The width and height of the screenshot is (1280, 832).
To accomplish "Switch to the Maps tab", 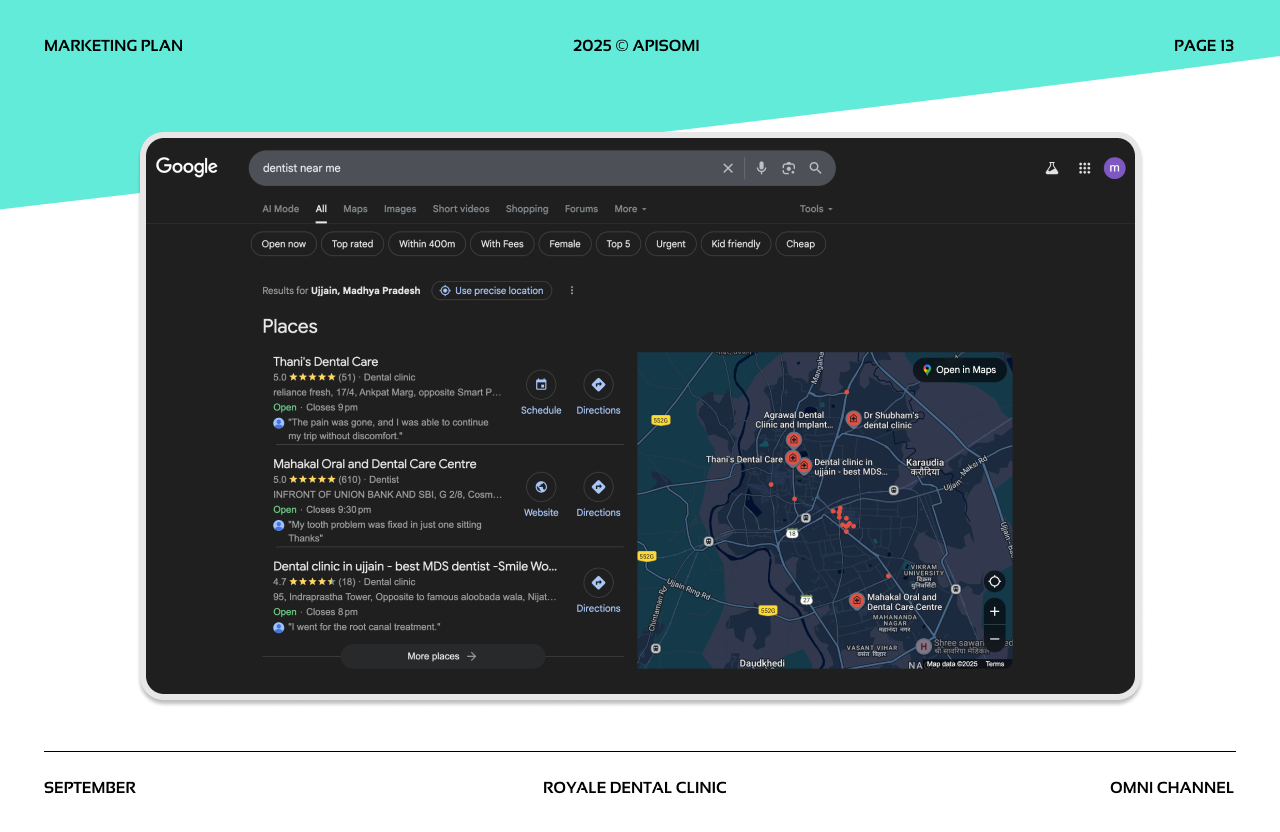I will coord(355,209).
